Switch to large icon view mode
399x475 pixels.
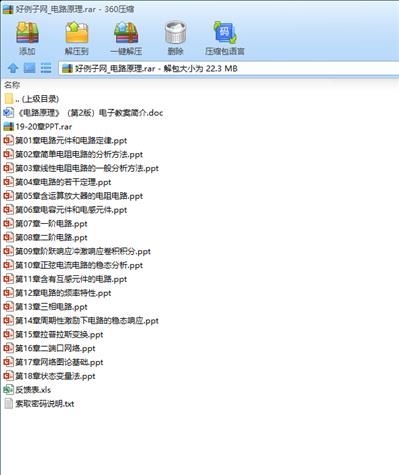pyautogui.click(x=29, y=68)
